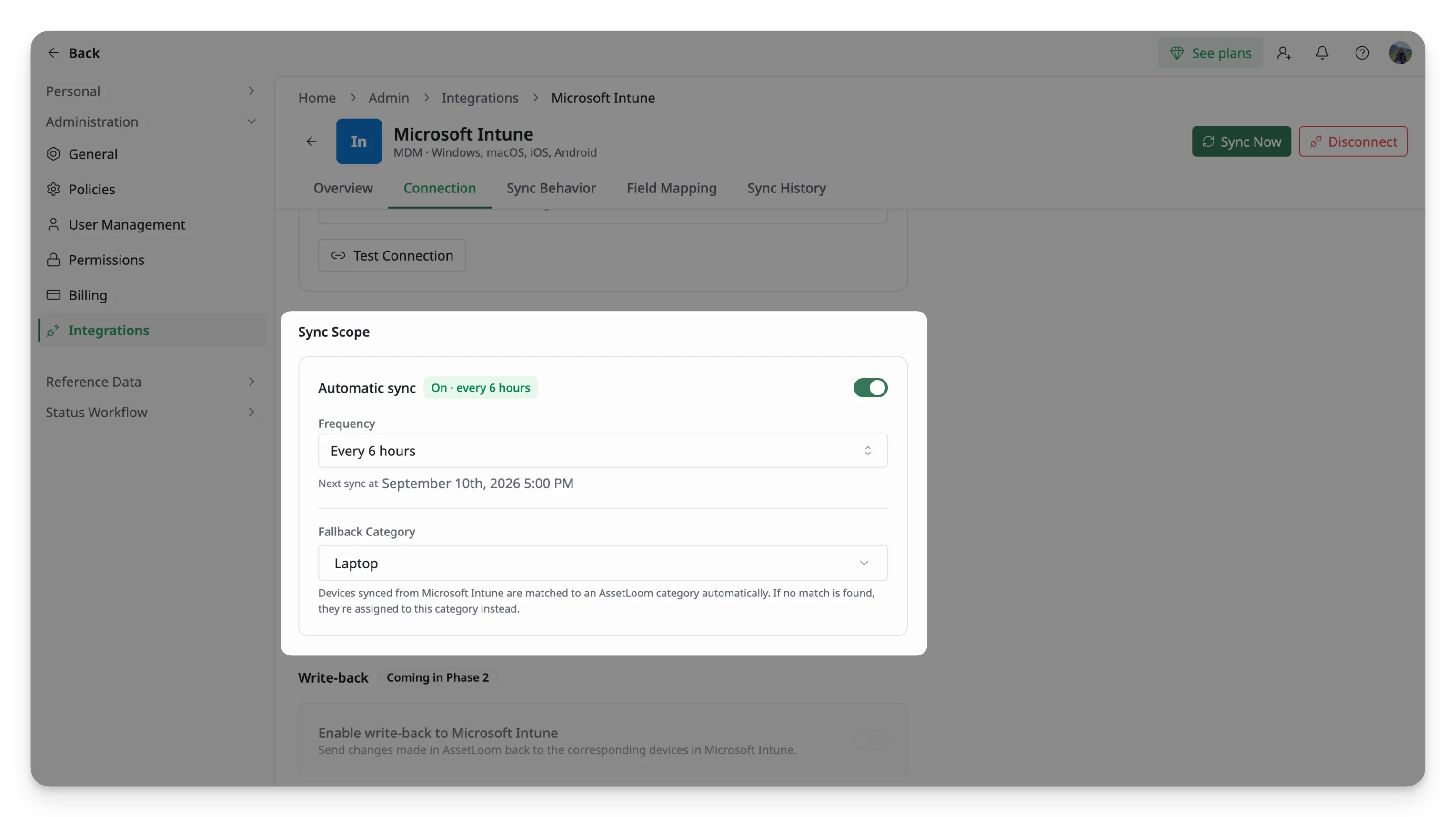The width and height of the screenshot is (1456, 817).
Task: Open the Sync History tab
Action: [x=786, y=188]
